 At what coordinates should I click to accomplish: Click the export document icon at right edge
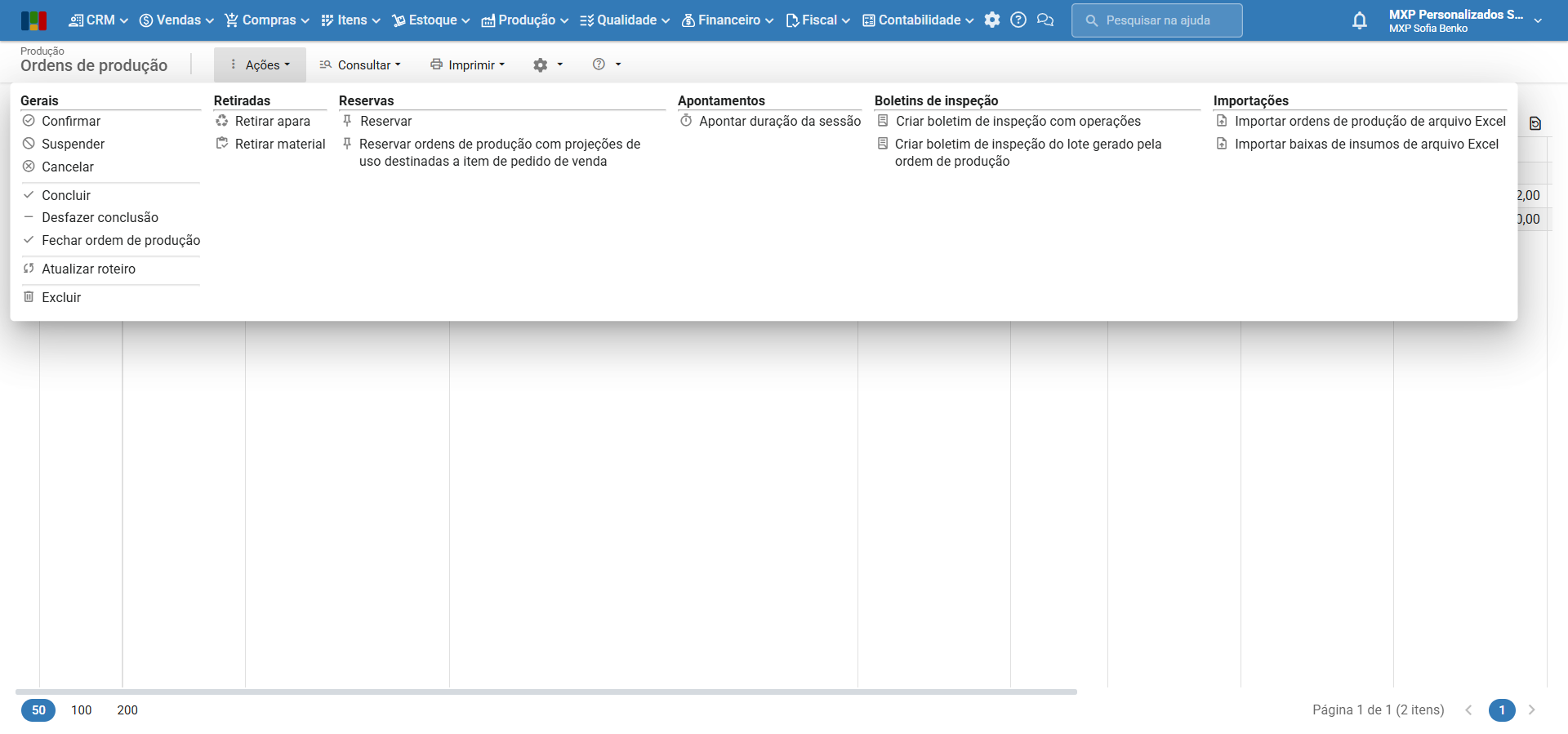coord(1535,123)
